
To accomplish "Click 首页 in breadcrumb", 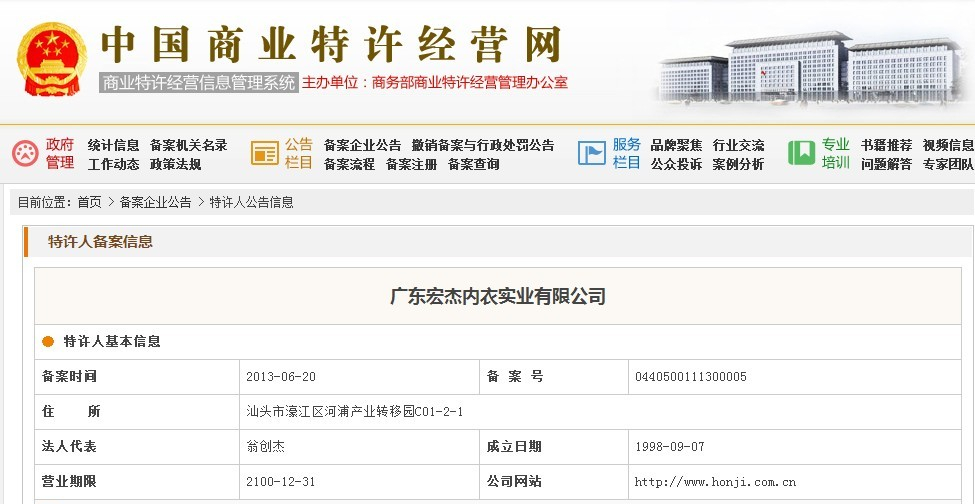I will pos(90,202).
